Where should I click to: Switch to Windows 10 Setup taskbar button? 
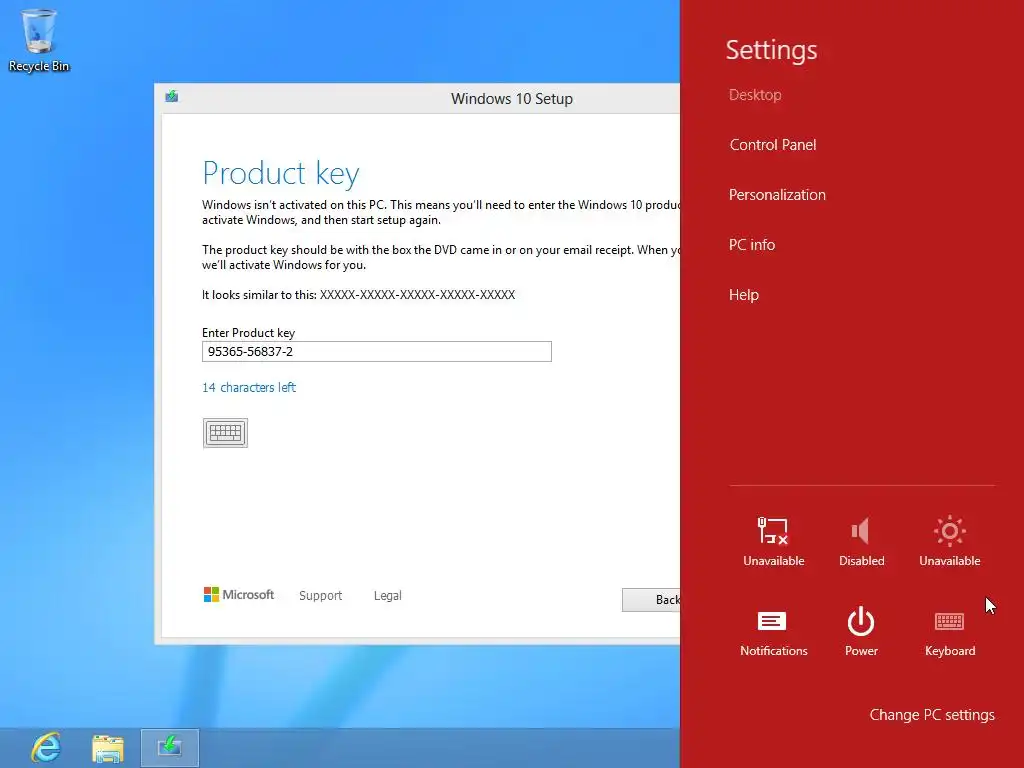170,748
